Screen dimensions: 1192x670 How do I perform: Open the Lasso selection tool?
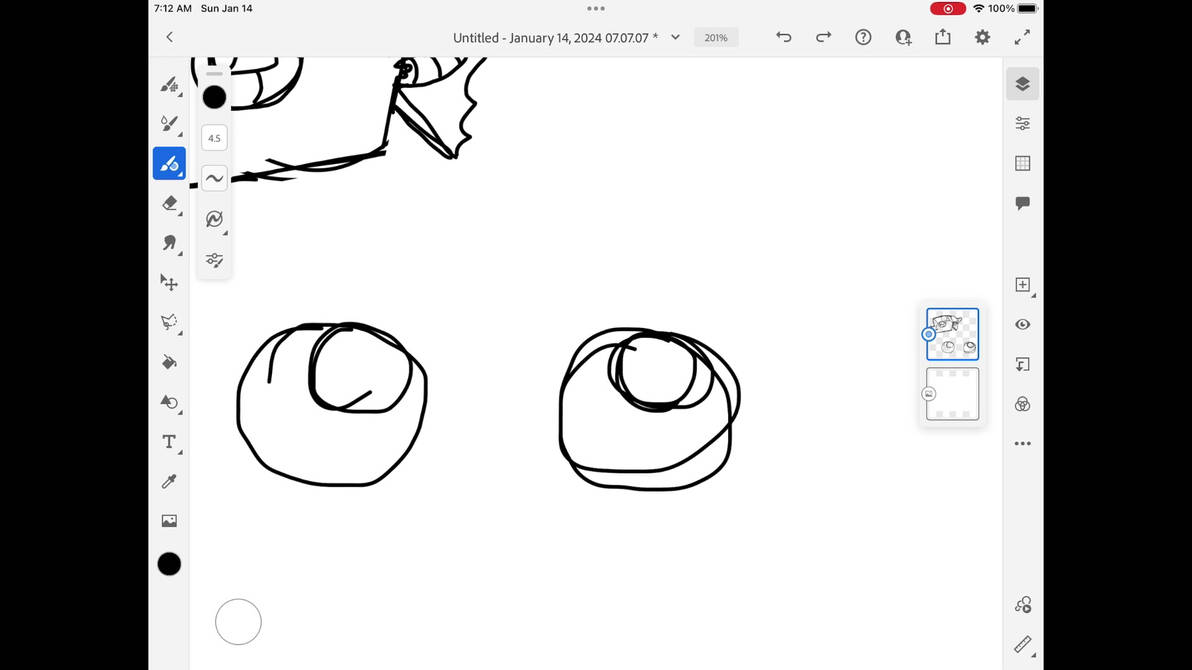(x=169, y=322)
